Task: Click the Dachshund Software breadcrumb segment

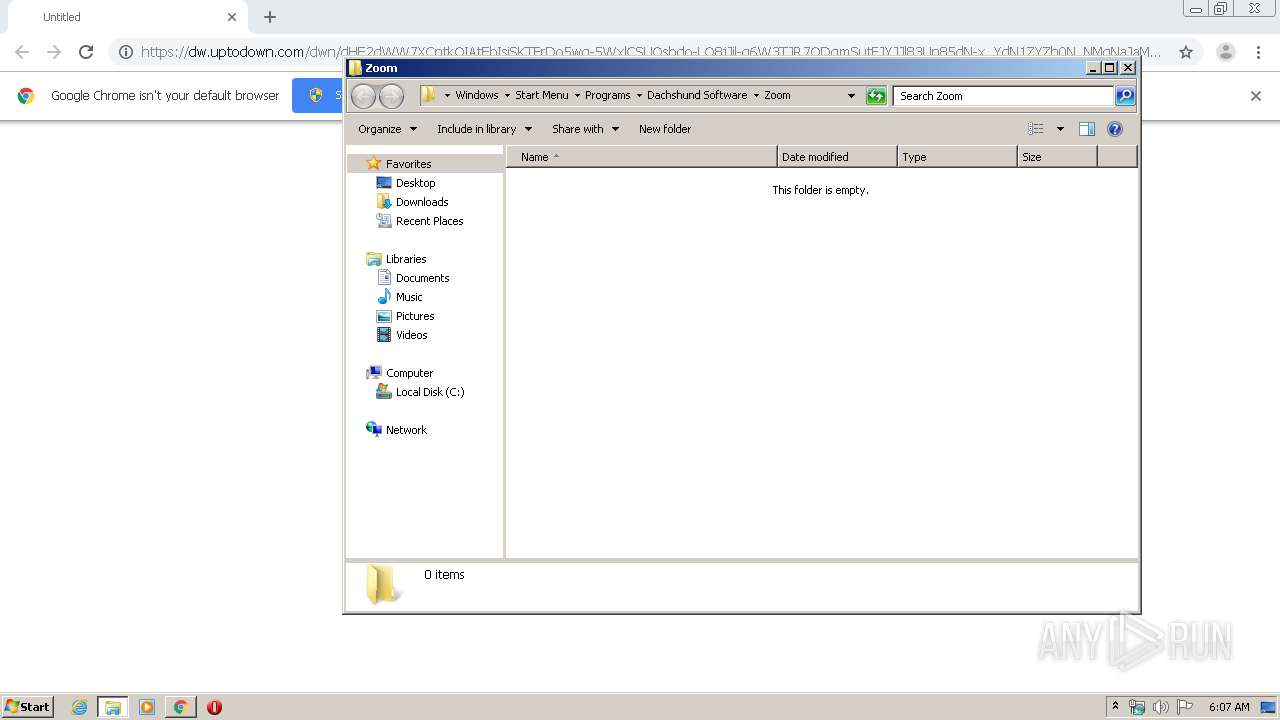Action: tap(697, 95)
